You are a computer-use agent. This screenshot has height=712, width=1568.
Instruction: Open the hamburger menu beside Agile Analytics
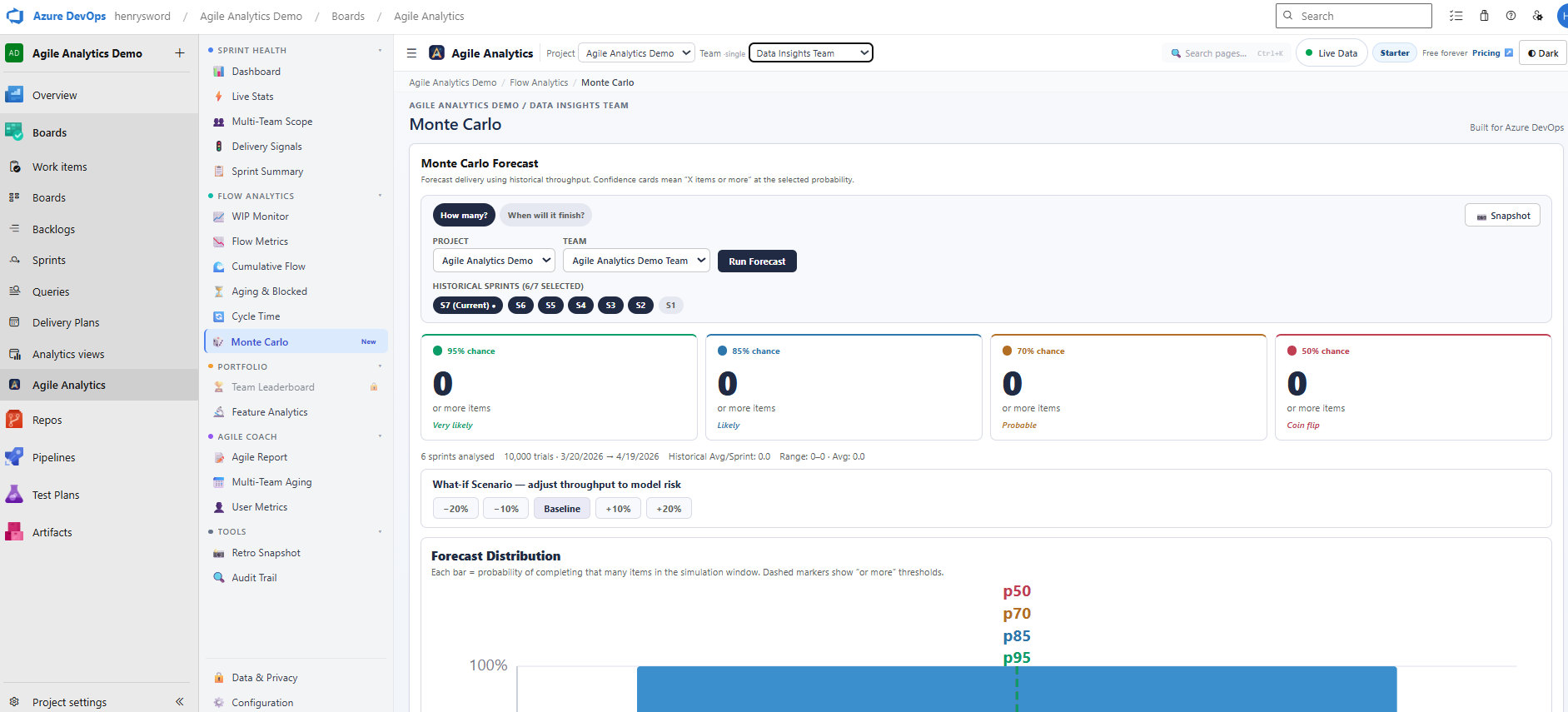click(411, 53)
